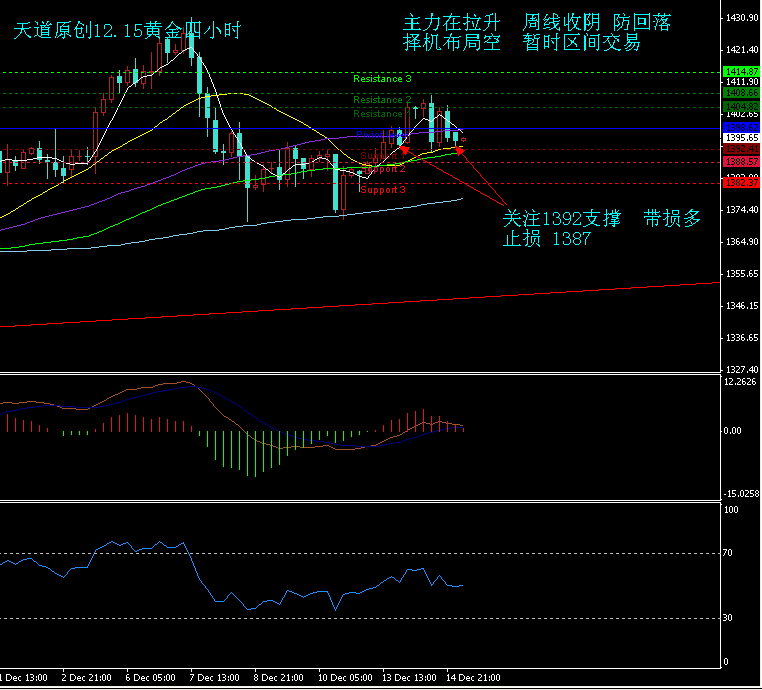Click the red 1382.37 support price tag
Viewport: 762px width, 690px height.
coord(740,182)
